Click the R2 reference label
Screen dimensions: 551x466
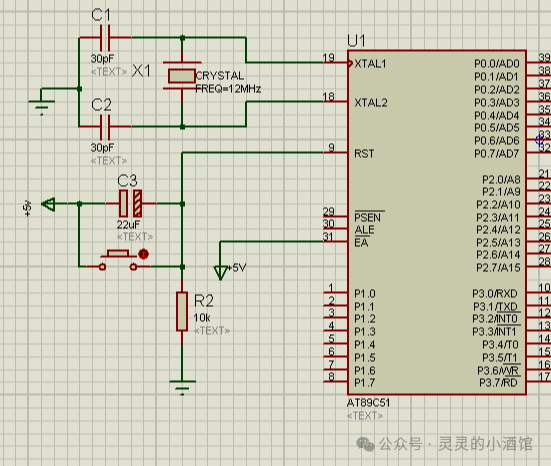[x=204, y=301]
